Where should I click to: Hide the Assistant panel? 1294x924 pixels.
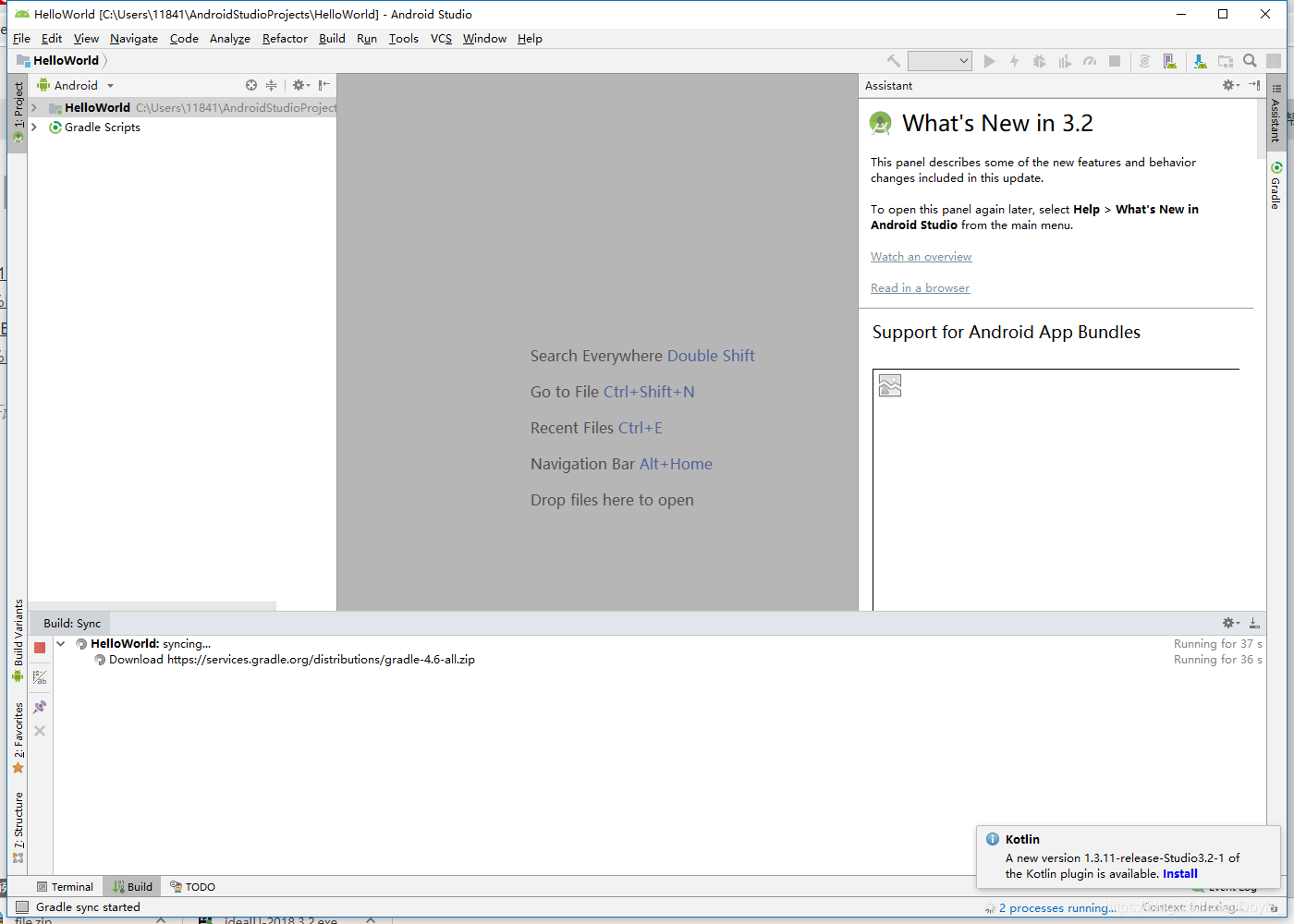(x=1254, y=85)
